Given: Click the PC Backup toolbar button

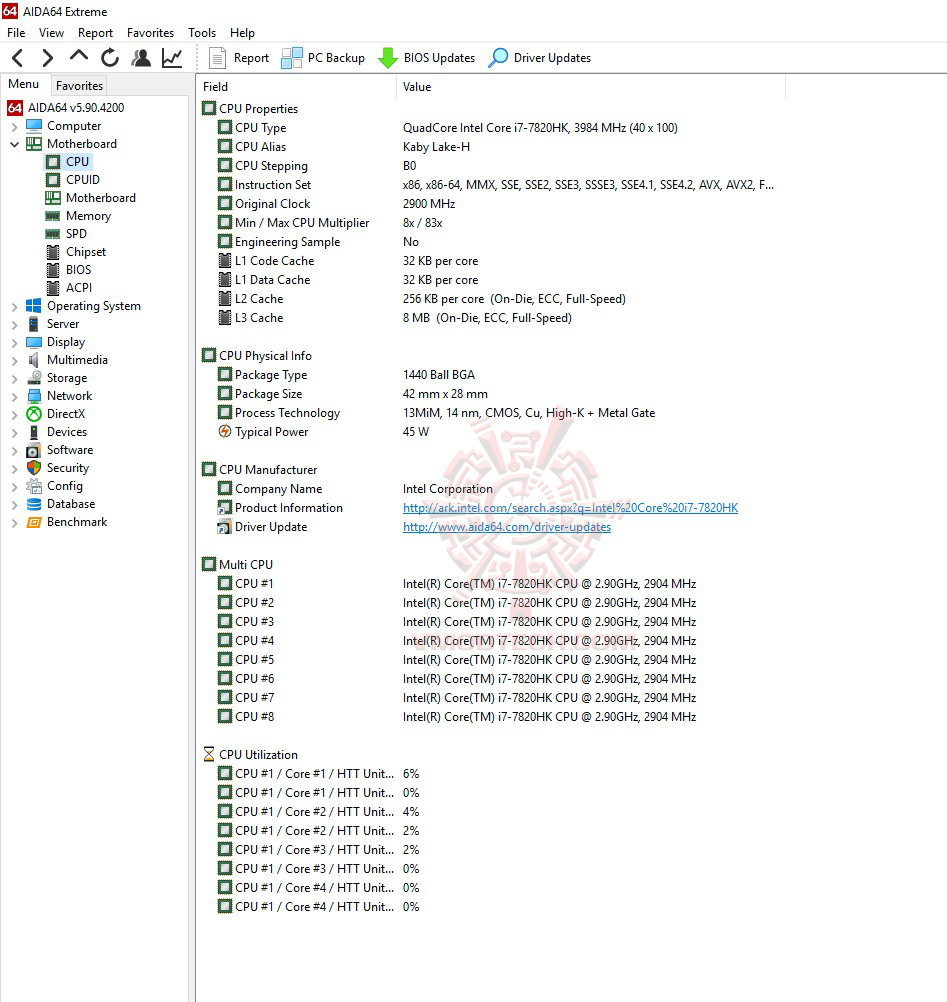Looking at the screenshot, I should point(323,58).
